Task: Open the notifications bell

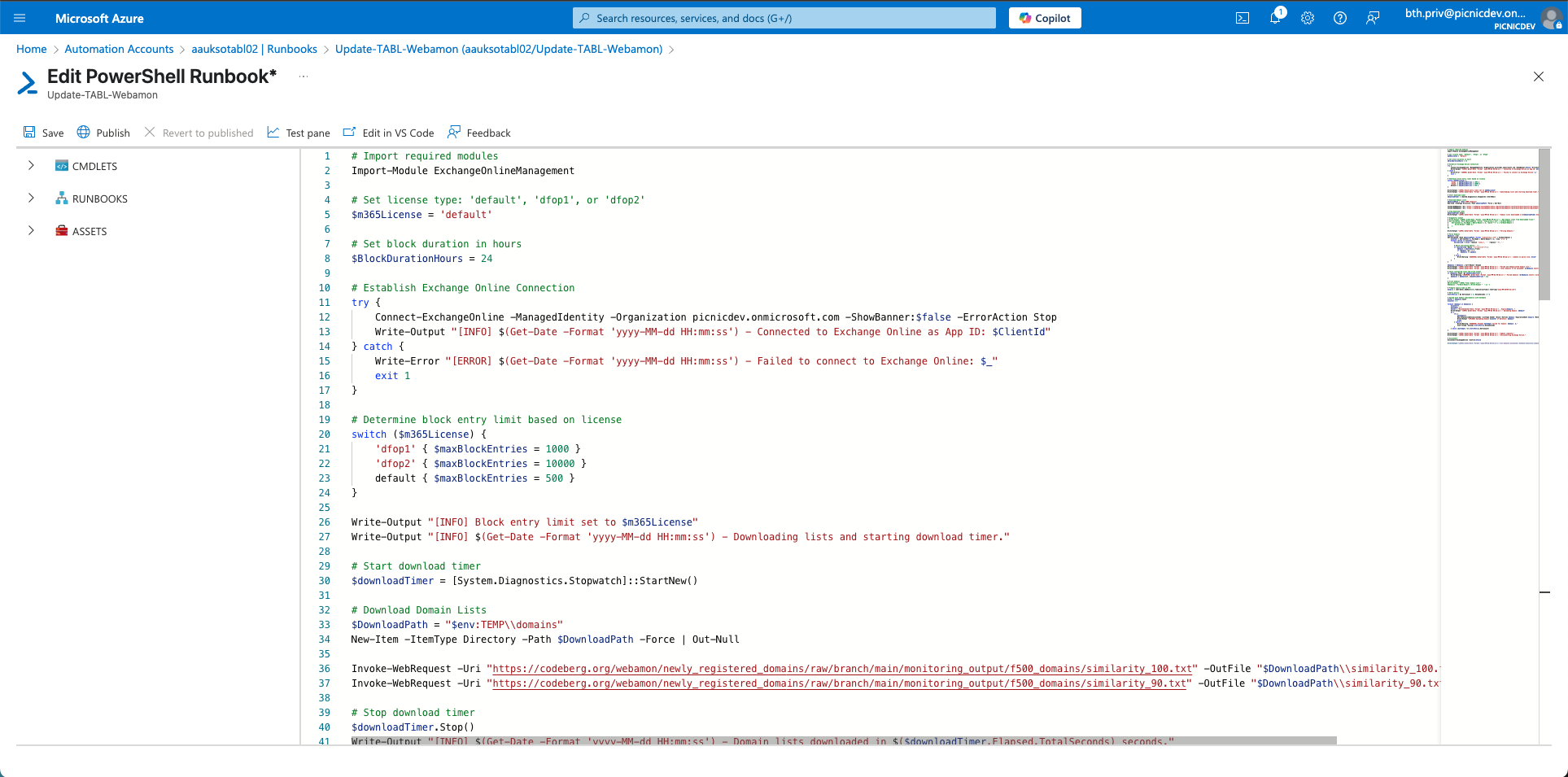Action: click(1275, 18)
